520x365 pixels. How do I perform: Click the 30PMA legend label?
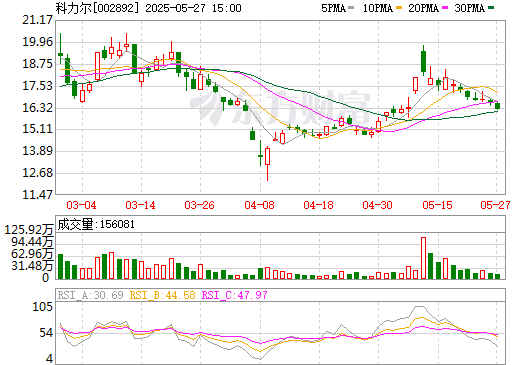(469, 8)
